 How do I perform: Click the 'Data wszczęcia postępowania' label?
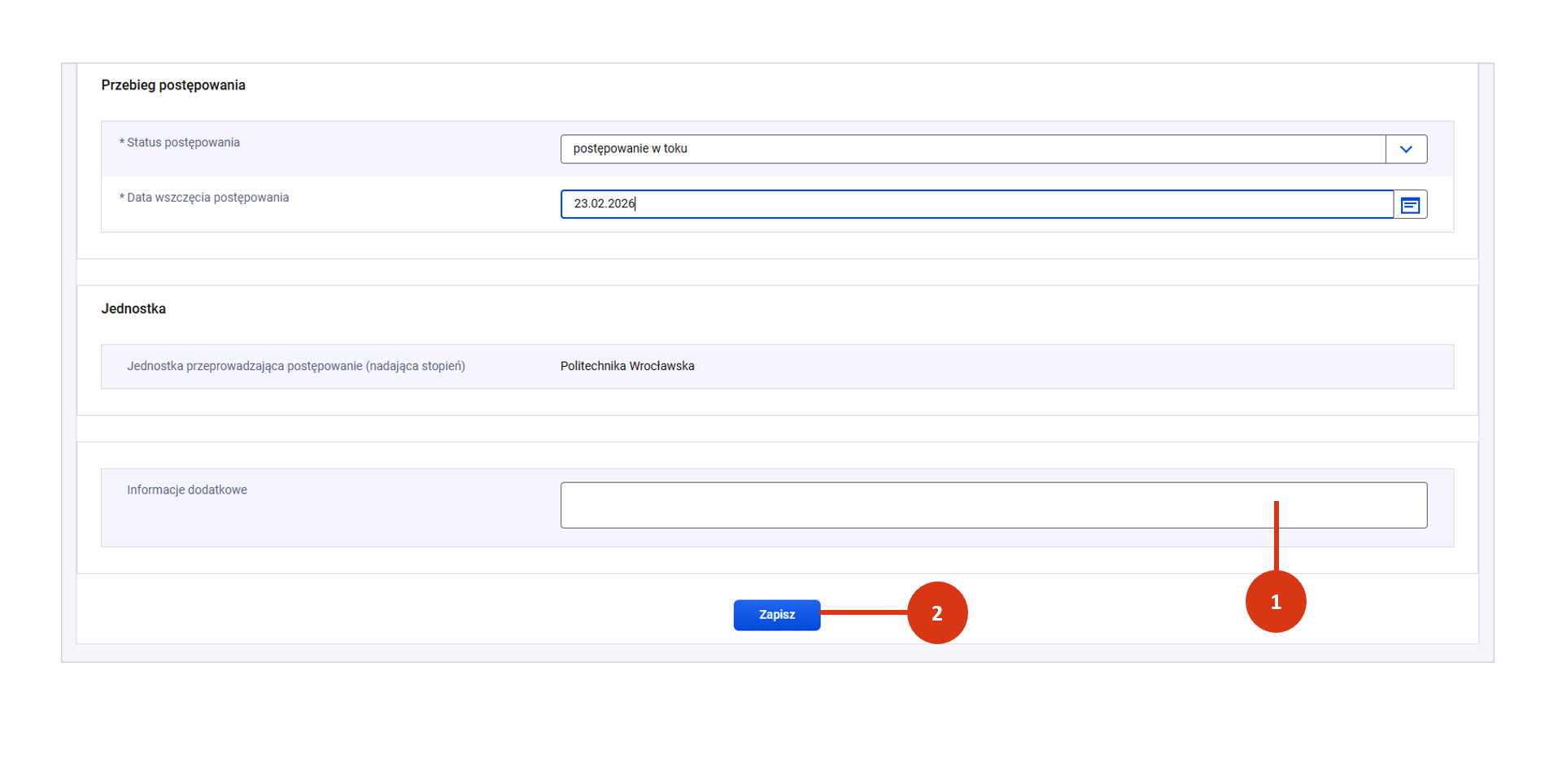pos(207,198)
